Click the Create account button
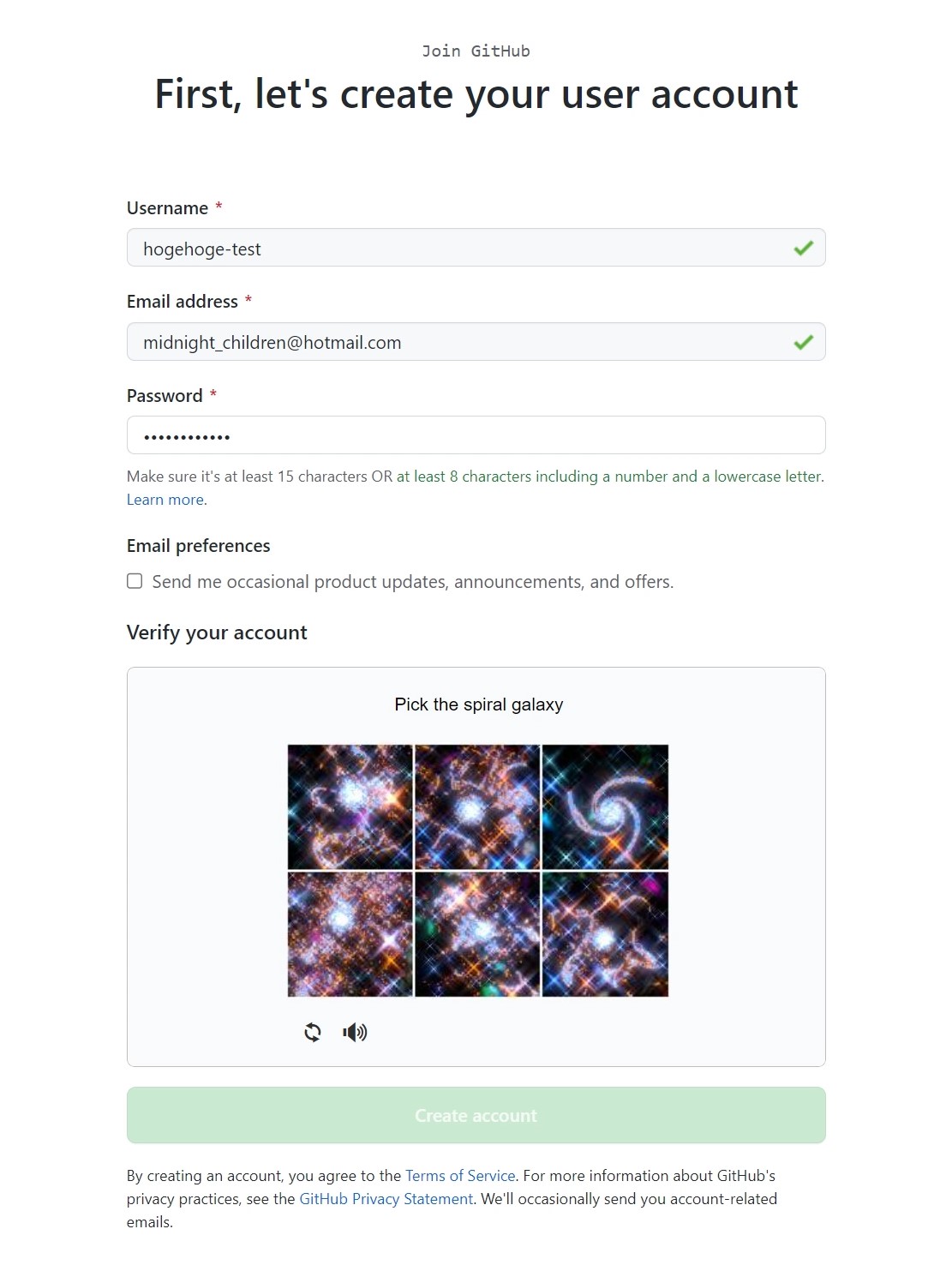952x1283 pixels. 476,1115
